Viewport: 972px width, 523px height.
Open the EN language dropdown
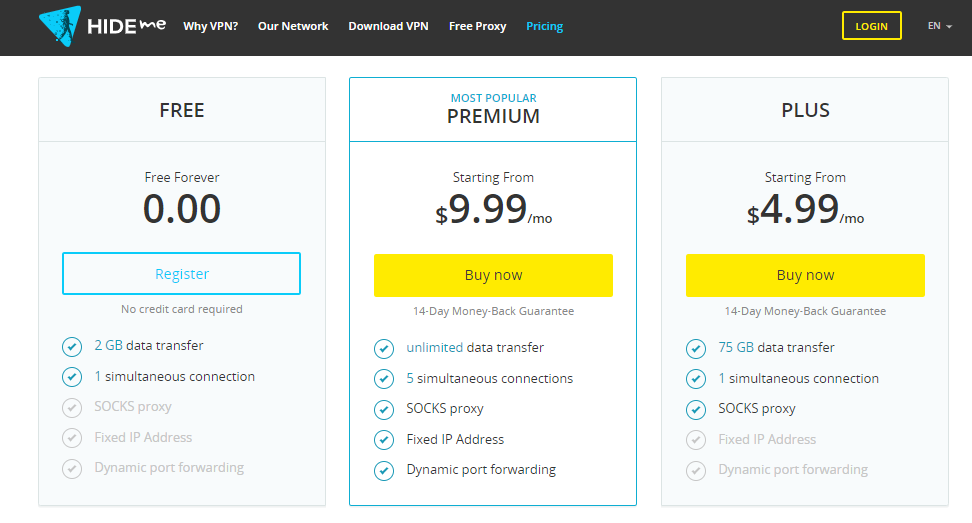pyautogui.click(x=940, y=26)
